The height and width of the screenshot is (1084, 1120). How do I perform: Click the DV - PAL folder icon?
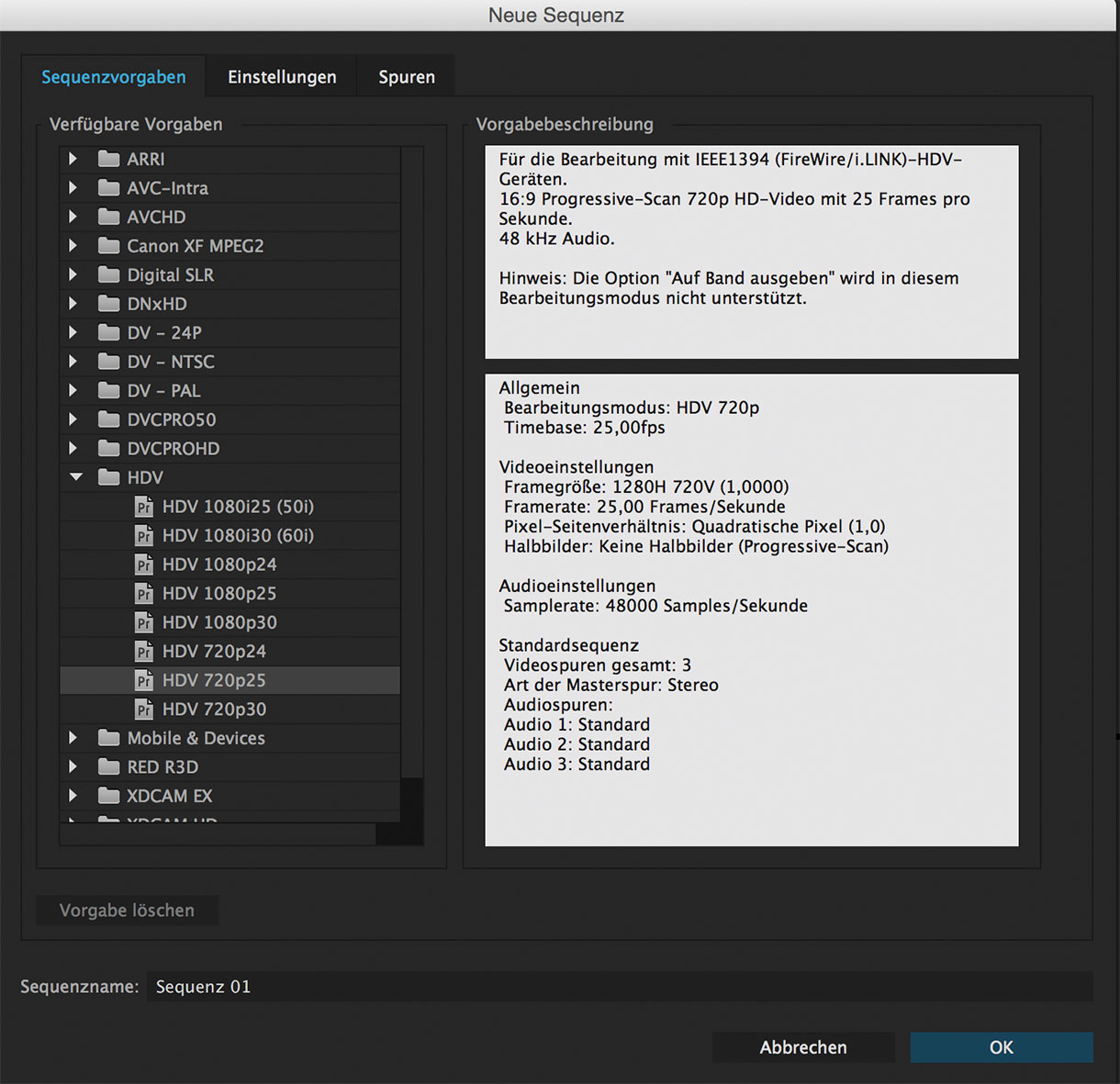click(x=109, y=390)
